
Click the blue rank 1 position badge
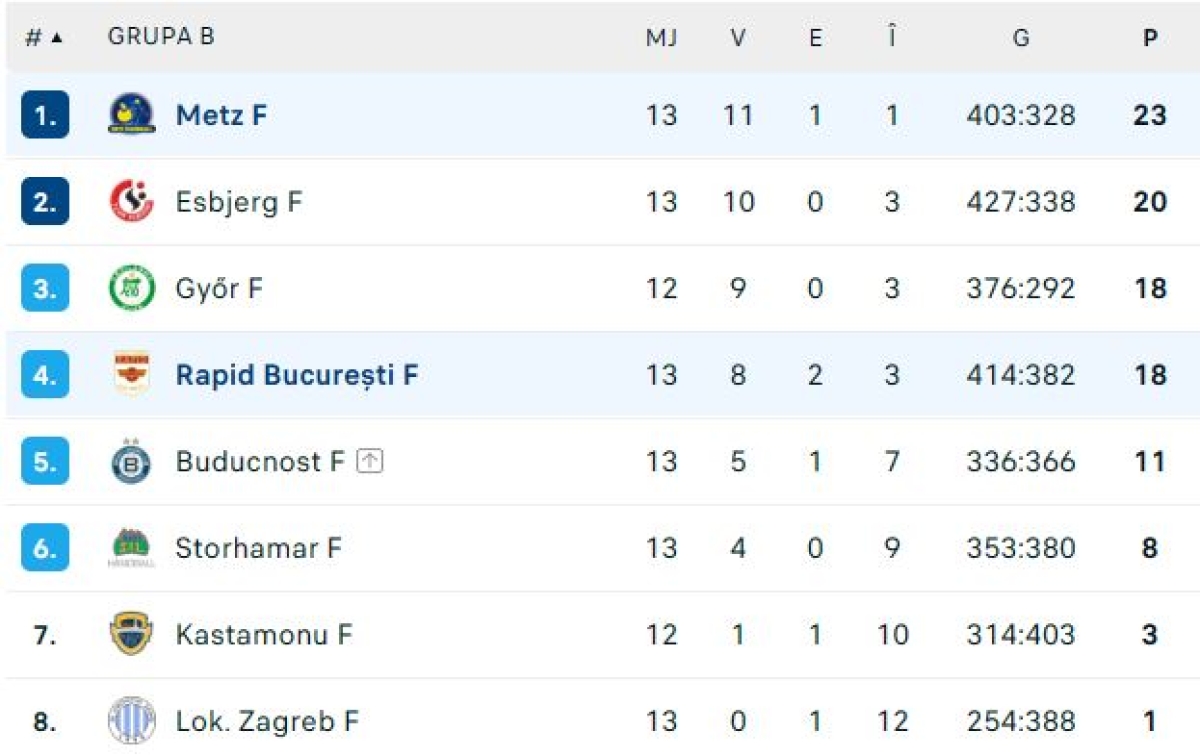[x=45, y=115]
